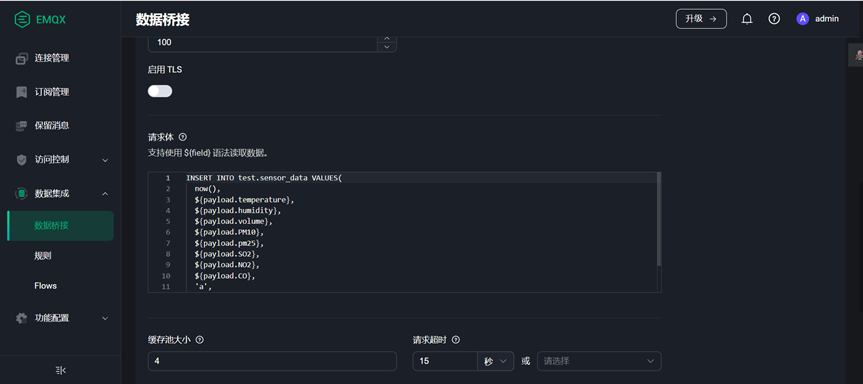Click the help icon beside 缓存池大小

[200, 340]
